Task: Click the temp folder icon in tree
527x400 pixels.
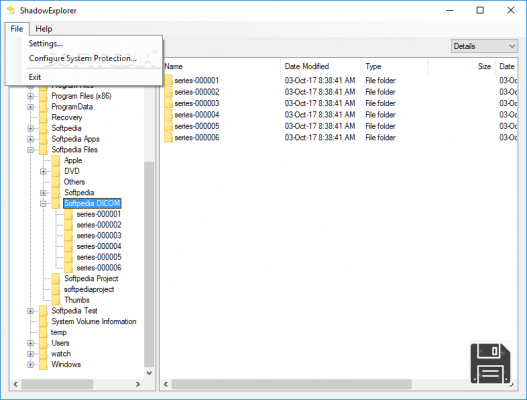Action: click(x=43, y=332)
